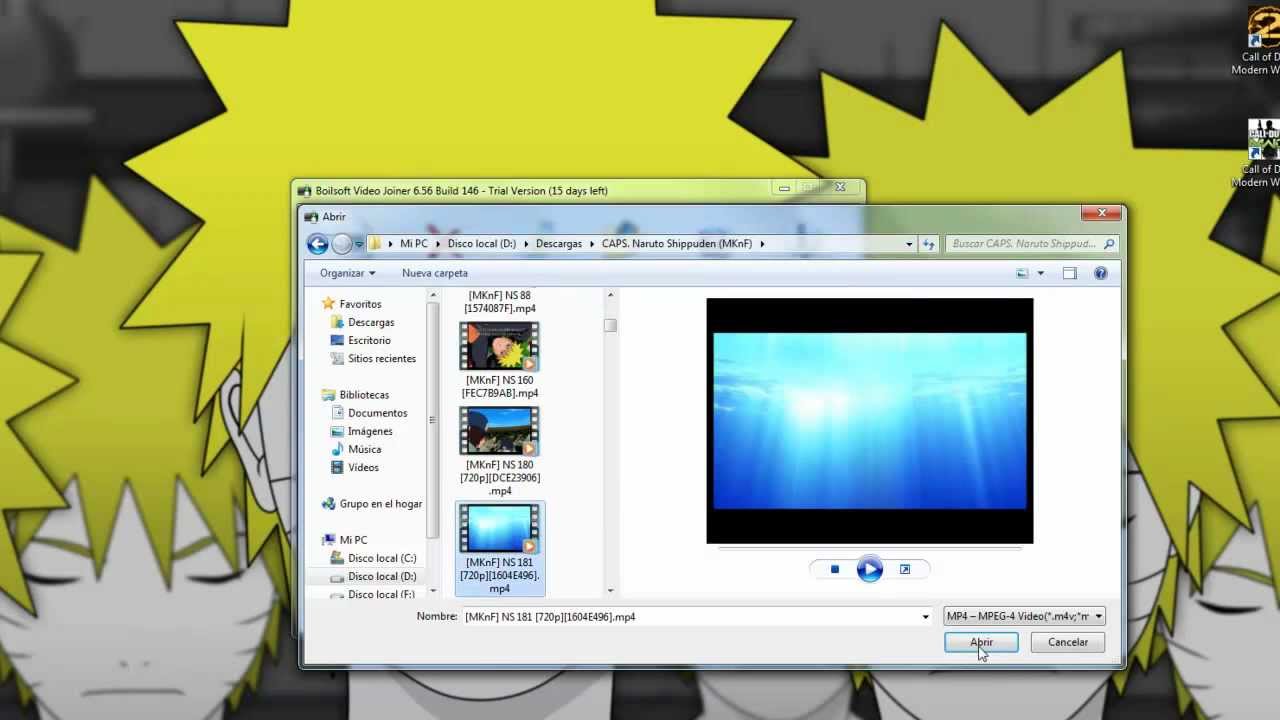Select Mi PC in the navigation pane
This screenshot has width=1280, height=720.
(x=353, y=540)
